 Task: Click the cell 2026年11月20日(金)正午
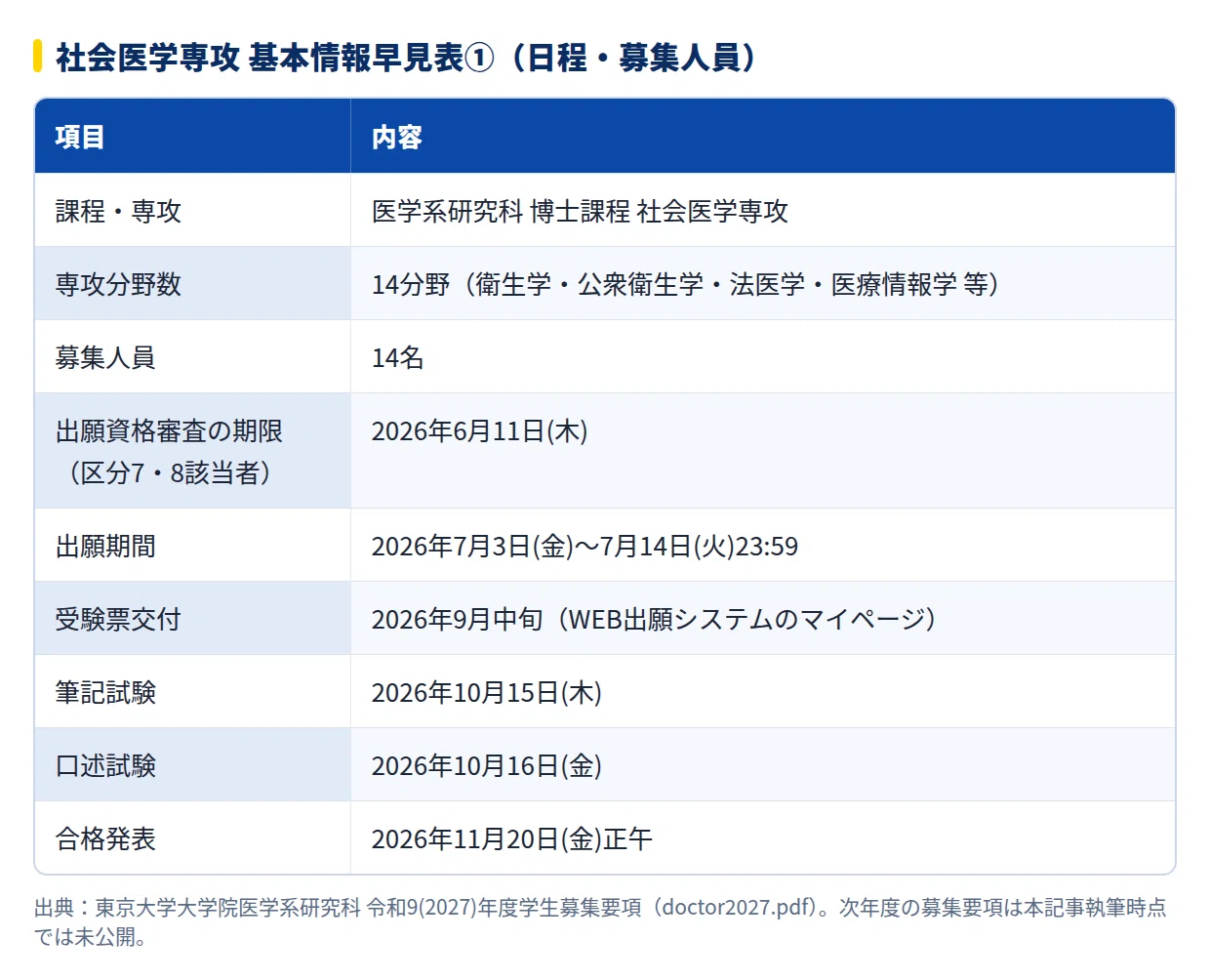coord(763,838)
